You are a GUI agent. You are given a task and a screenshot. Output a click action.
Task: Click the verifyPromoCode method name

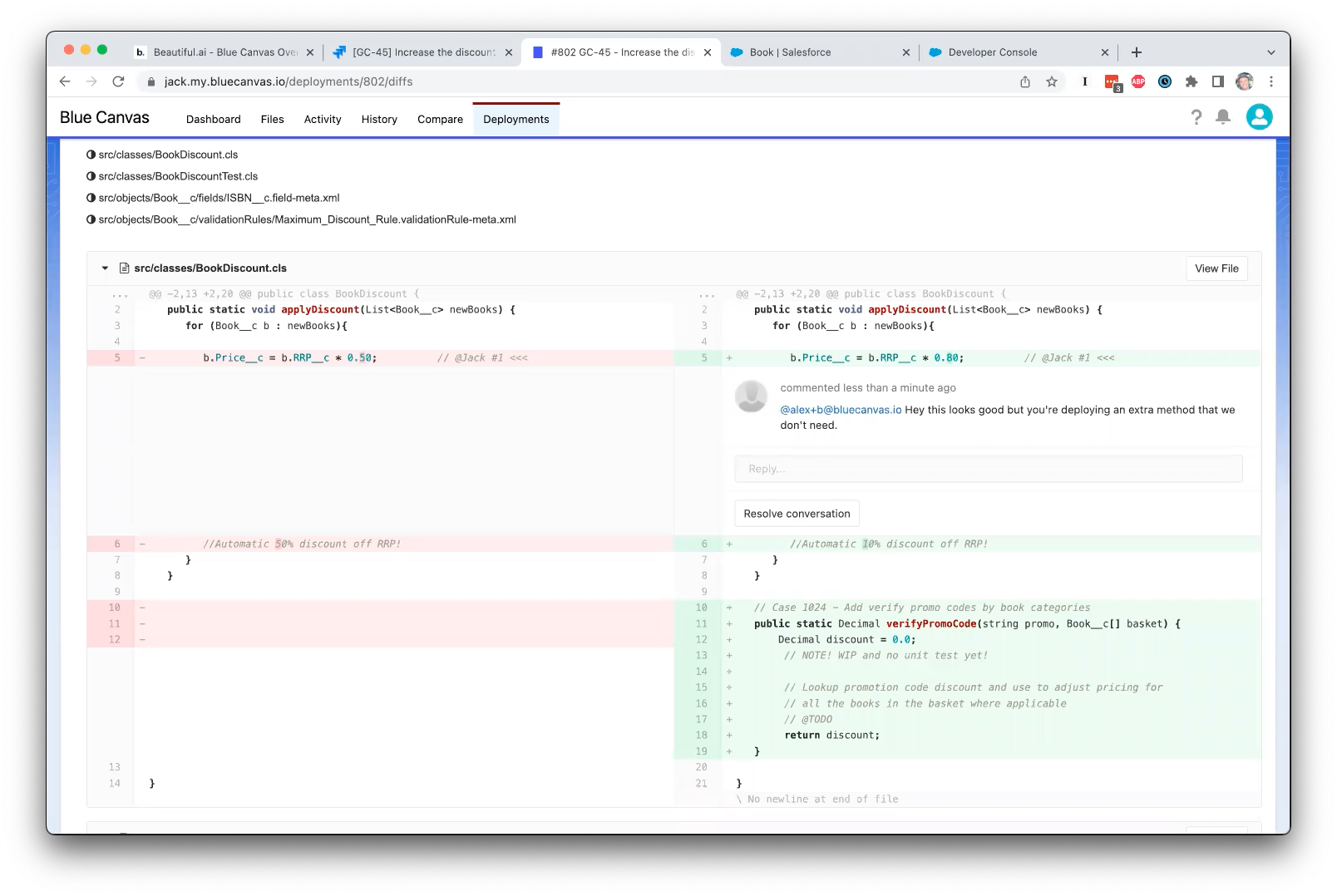tap(931, 624)
